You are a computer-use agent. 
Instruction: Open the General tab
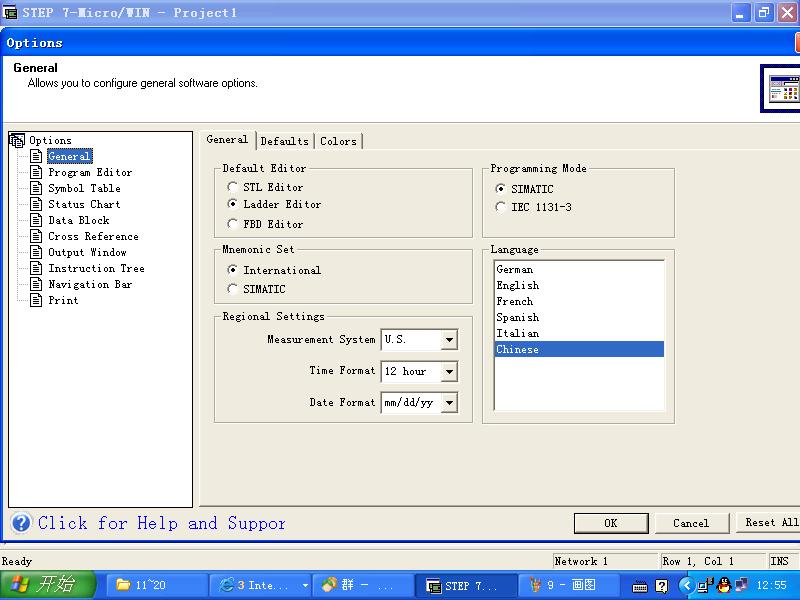(x=227, y=139)
